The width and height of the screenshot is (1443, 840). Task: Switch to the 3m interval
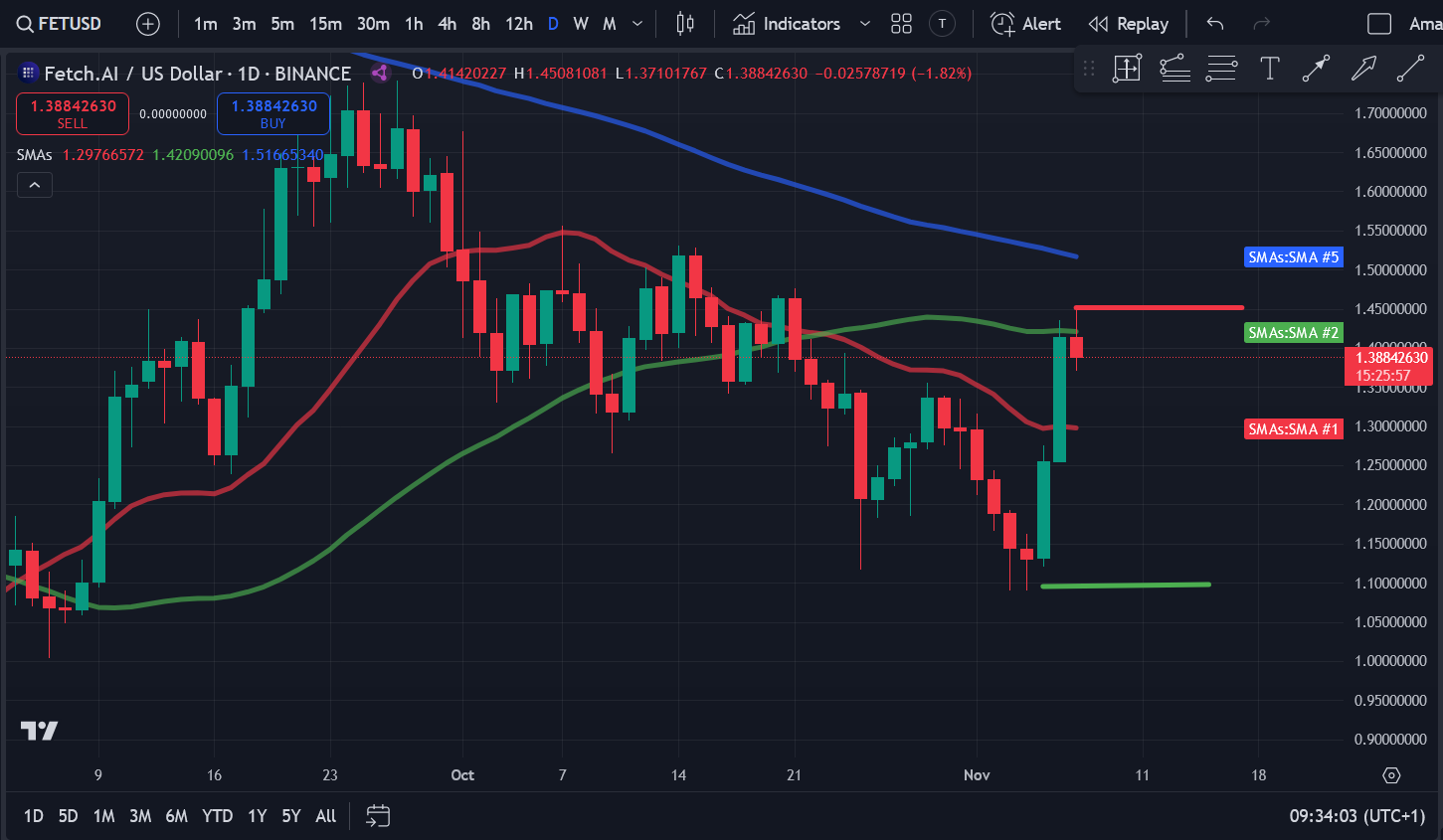click(x=244, y=24)
